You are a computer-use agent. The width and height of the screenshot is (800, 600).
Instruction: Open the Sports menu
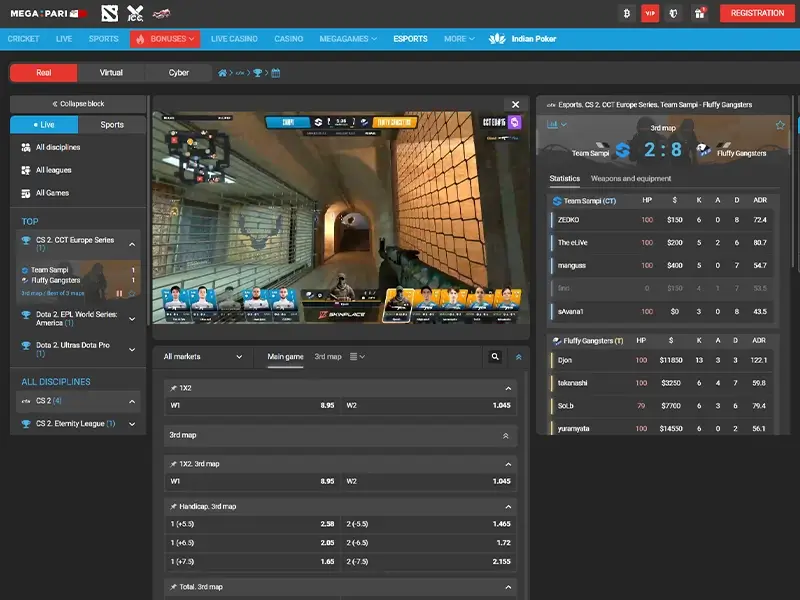104,39
